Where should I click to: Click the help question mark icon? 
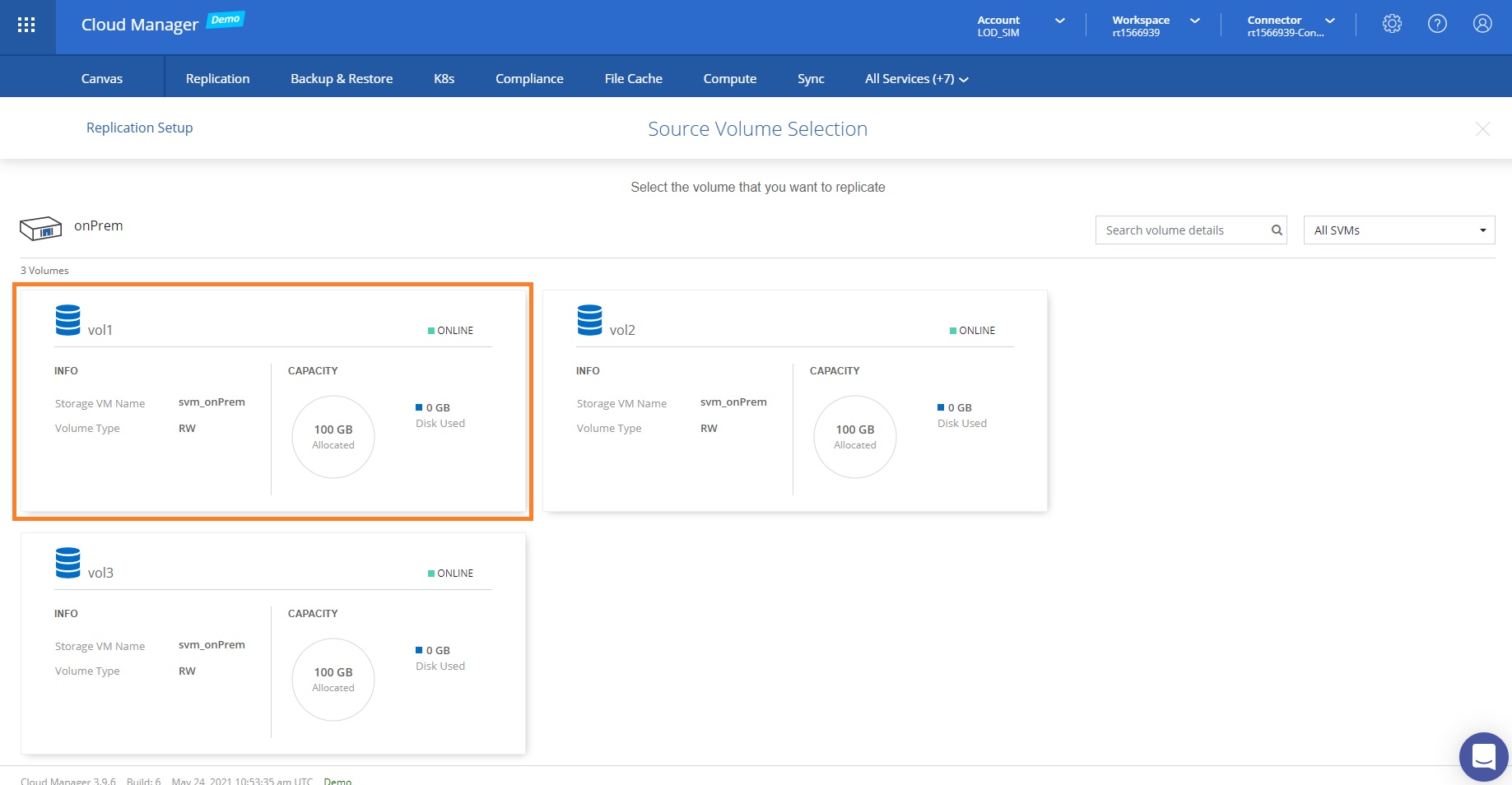1437,24
